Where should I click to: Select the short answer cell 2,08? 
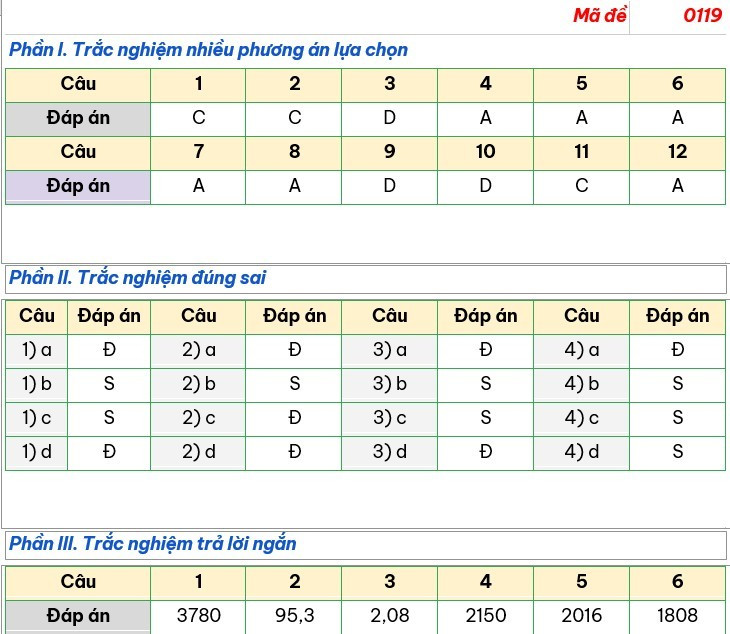pos(390,616)
